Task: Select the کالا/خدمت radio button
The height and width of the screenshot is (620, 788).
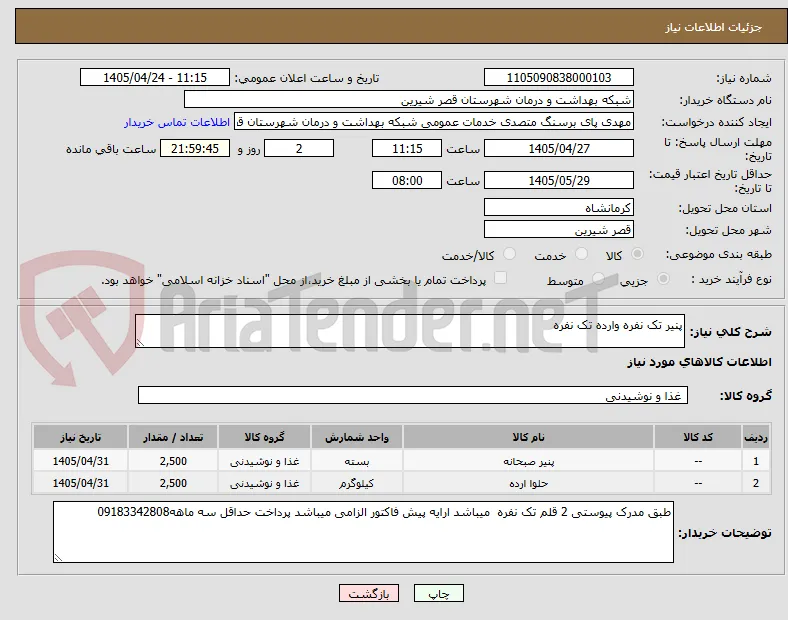Action: pos(510,254)
